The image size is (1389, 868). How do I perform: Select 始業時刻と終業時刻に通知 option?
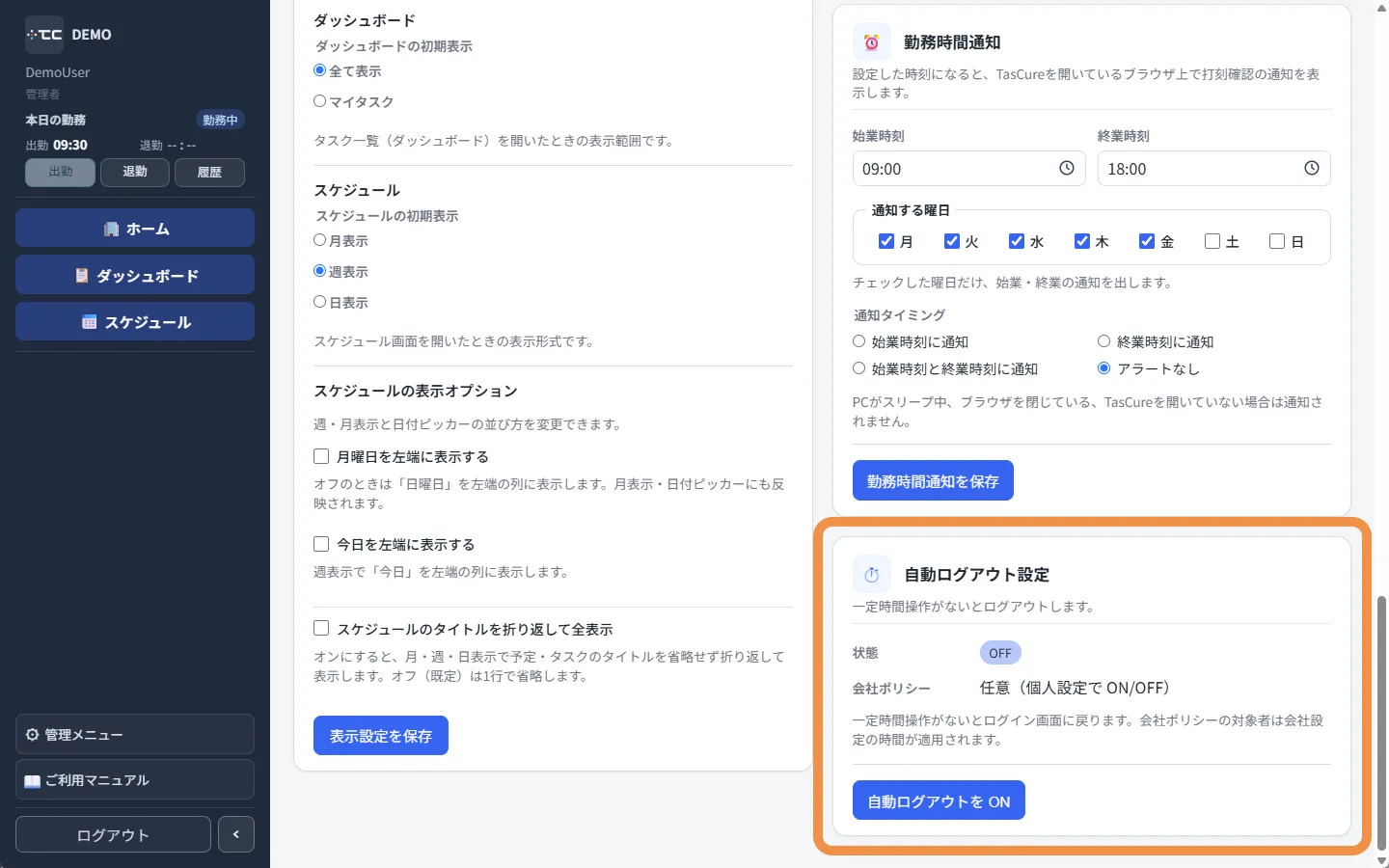click(858, 368)
